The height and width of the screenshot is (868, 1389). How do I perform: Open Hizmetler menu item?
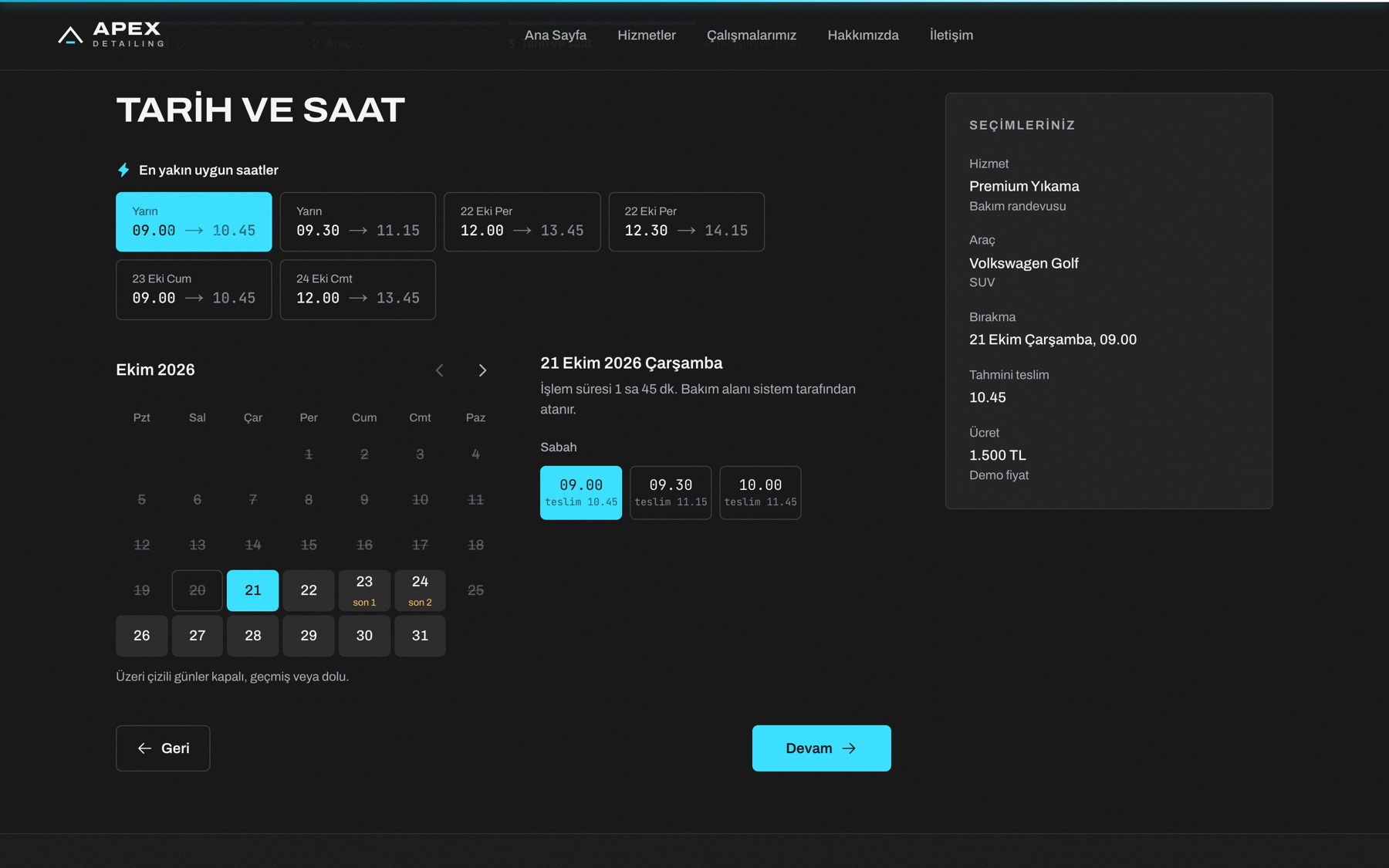click(x=647, y=35)
